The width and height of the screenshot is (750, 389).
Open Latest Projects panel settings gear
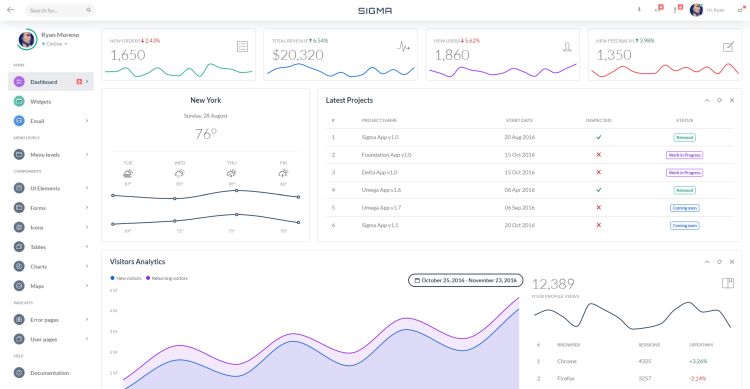click(x=719, y=100)
